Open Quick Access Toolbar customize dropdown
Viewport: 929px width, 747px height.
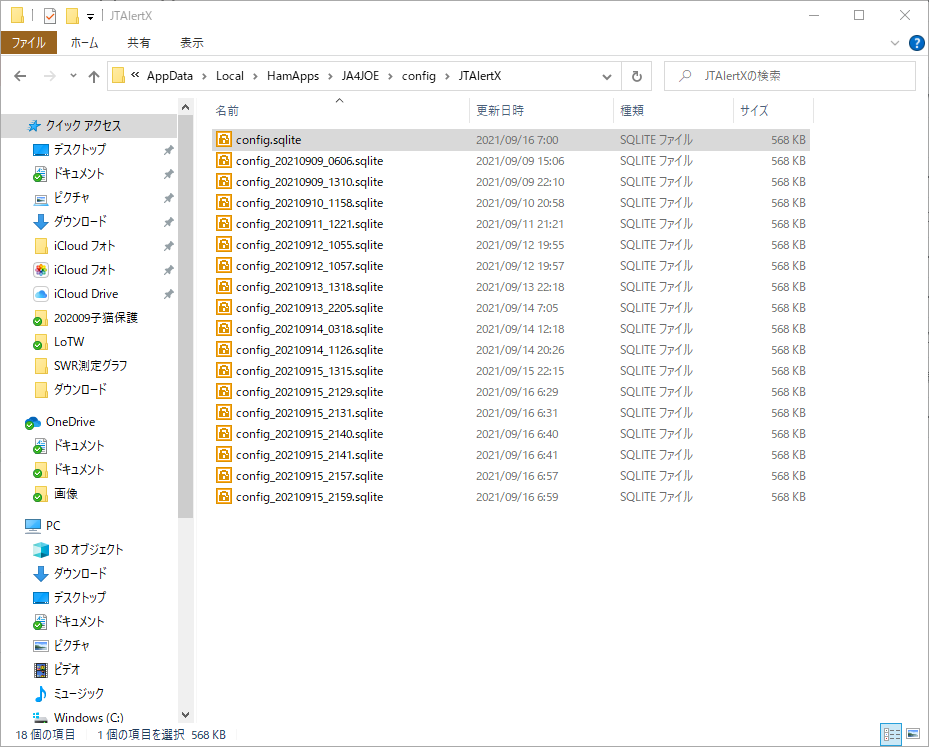(x=90, y=16)
